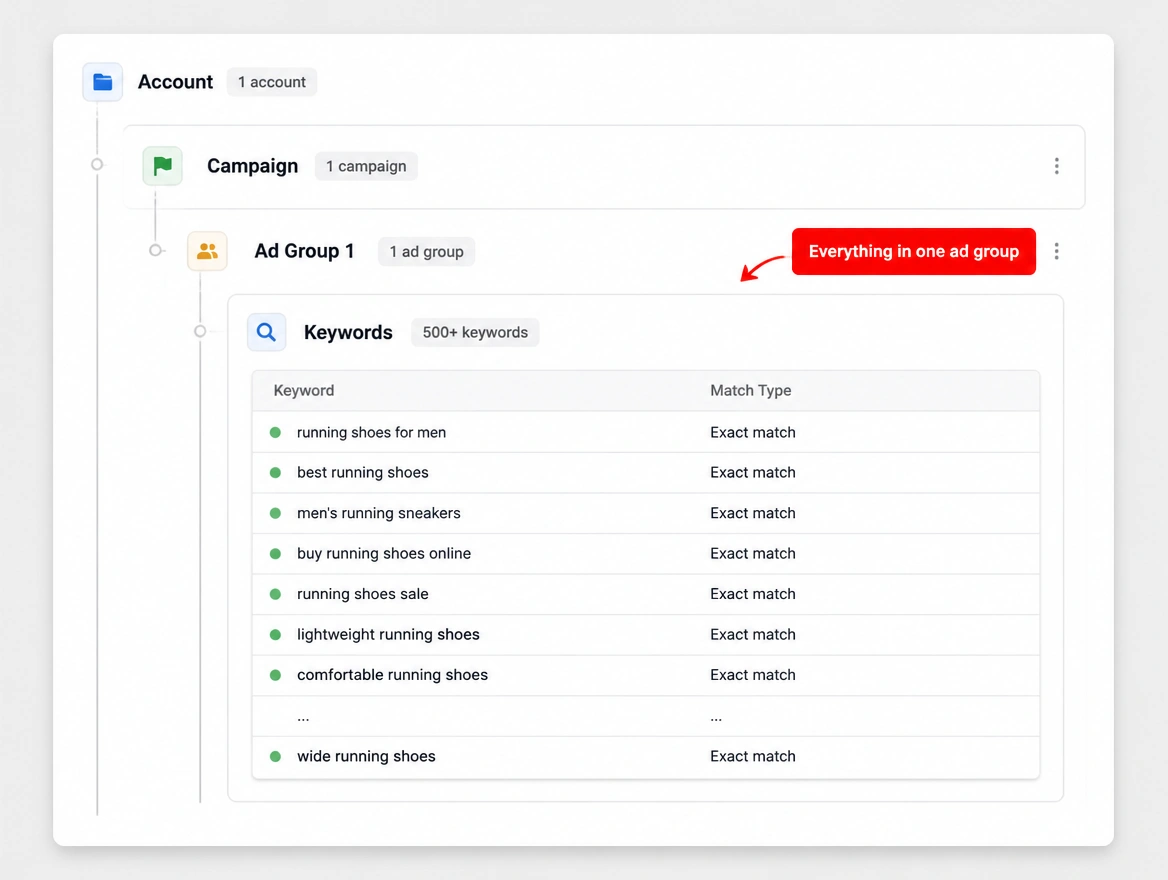The image size is (1168, 880).
Task: Click status dot for running shoes sale
Action: [276, 595]
